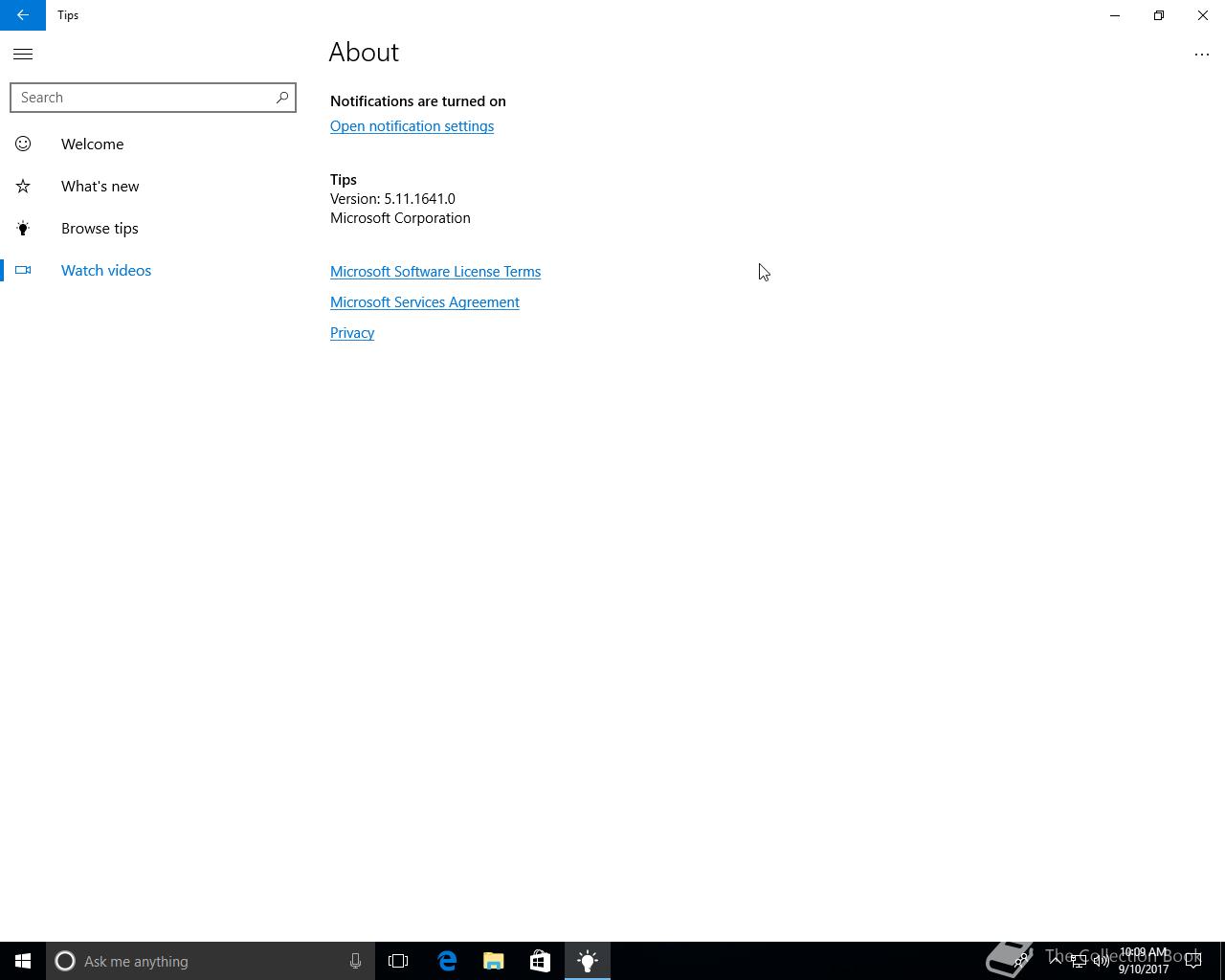The height and width of the screenshot is (980, 1225).
Task: Open the Windows Start menu
Action: click(x=23, y=961)
